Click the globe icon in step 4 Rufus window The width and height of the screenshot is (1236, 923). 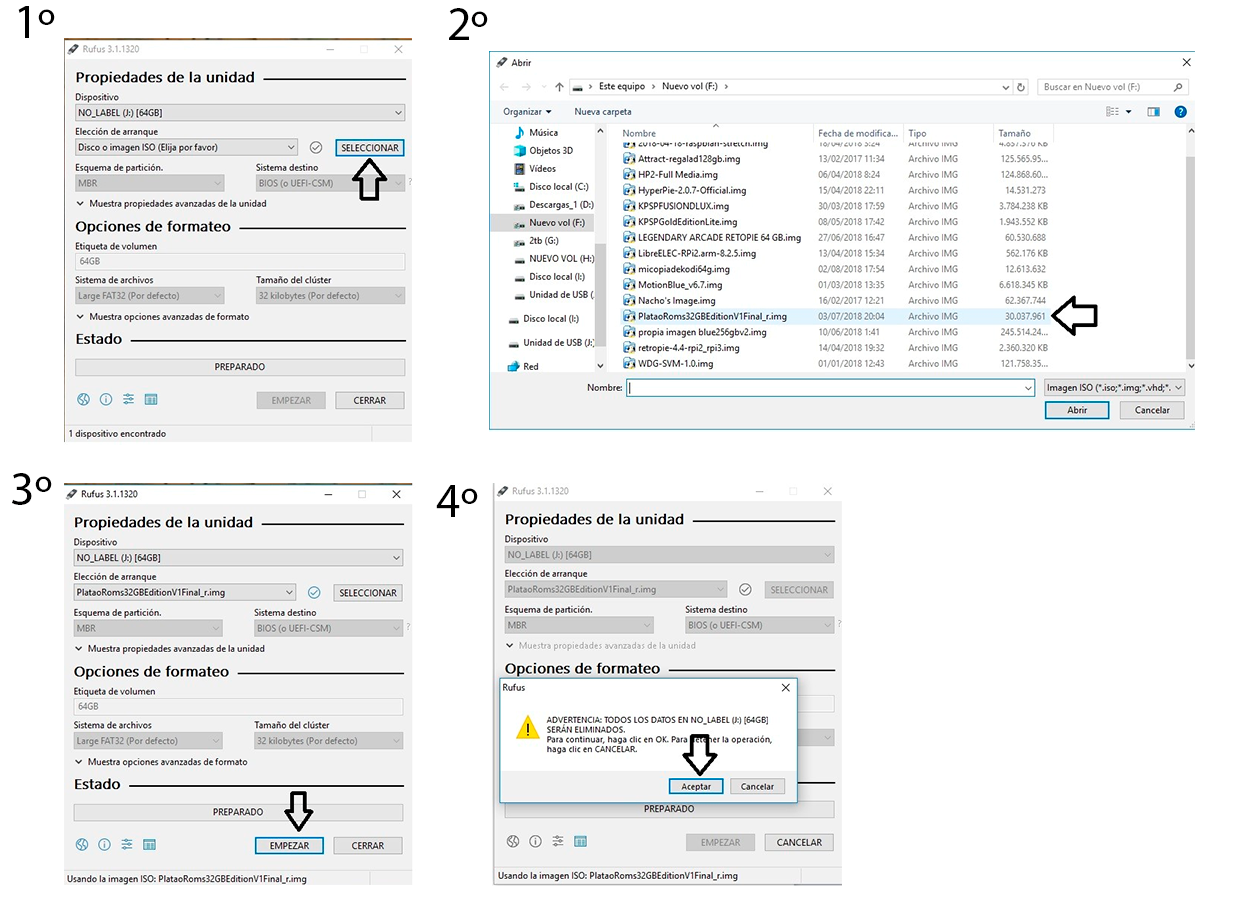513,842
